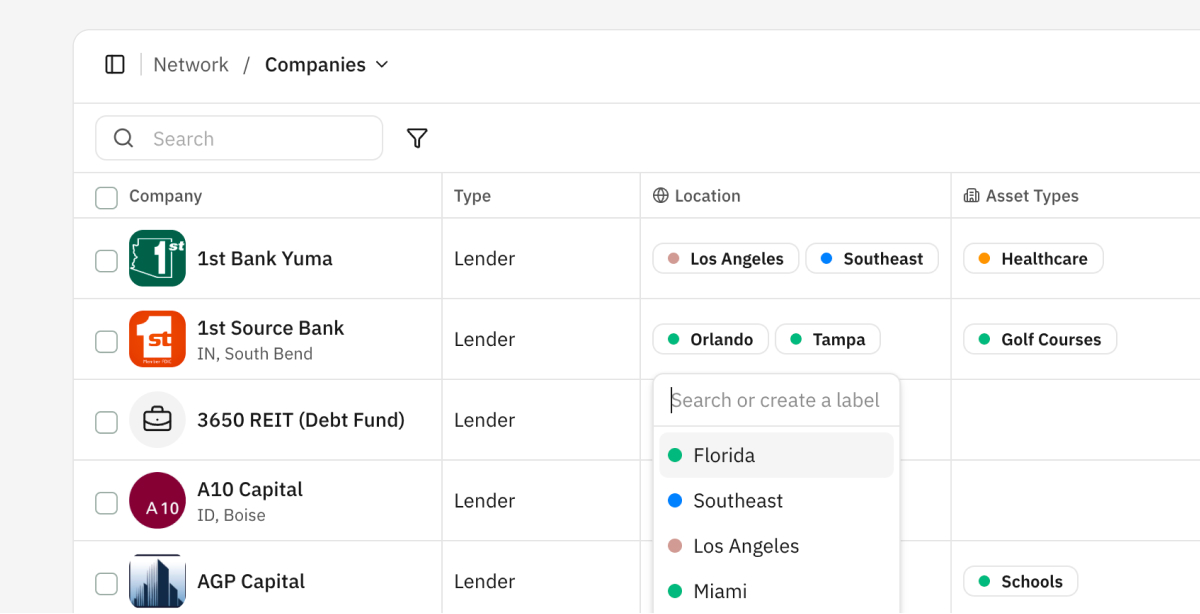Select the Southeast option in label list

coord(738,501)
